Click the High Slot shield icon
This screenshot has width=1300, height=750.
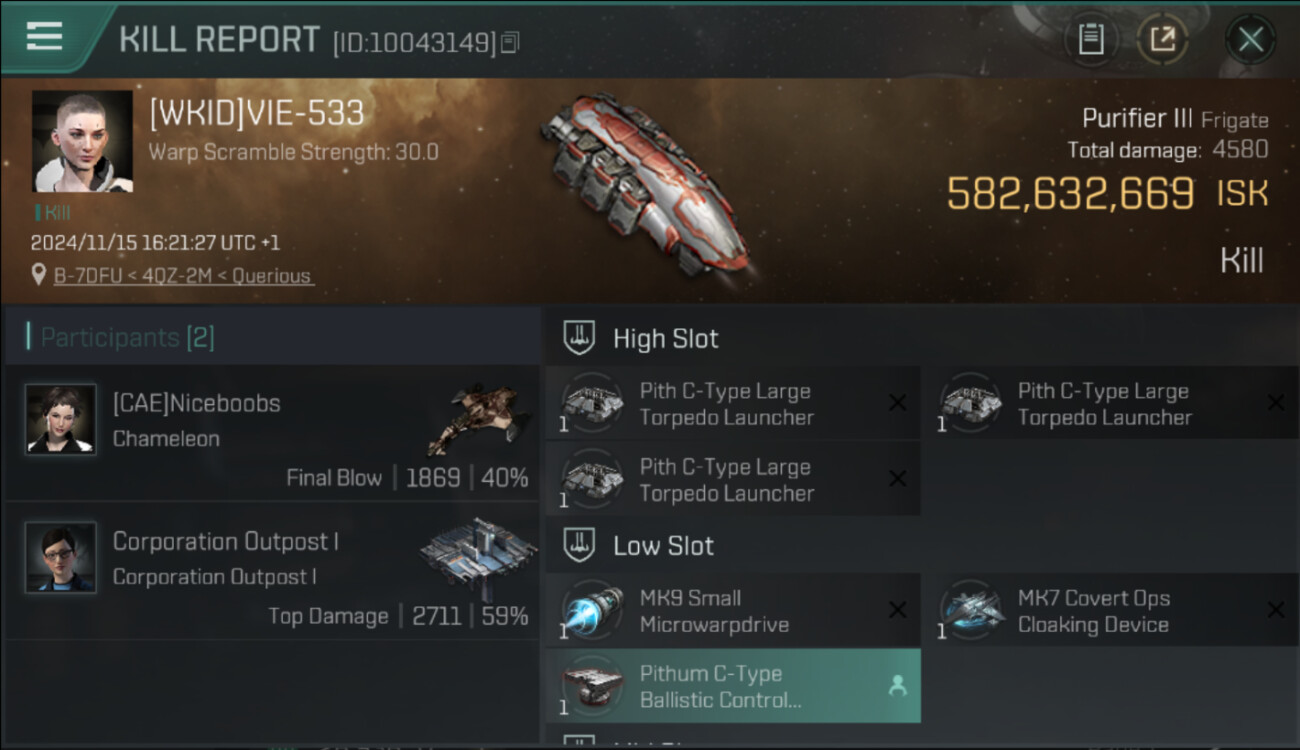tap(578, 338)
